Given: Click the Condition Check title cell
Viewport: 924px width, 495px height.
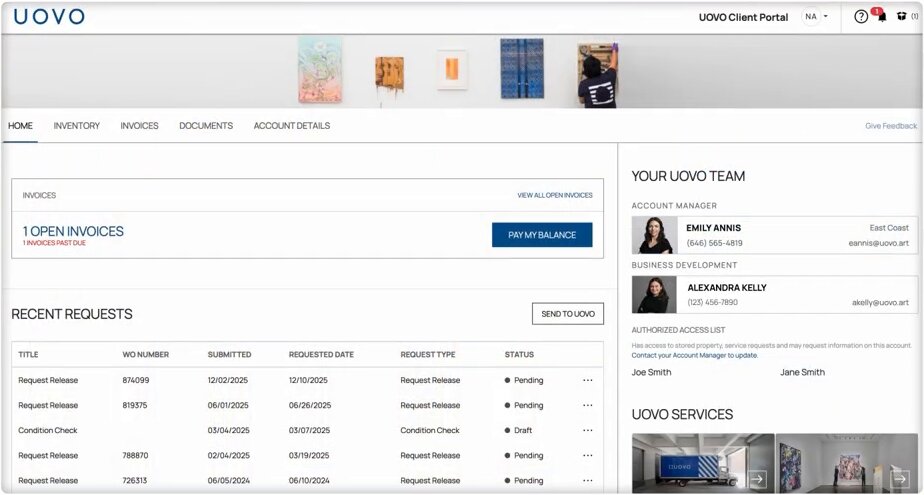Looking at the screenshot, I should [x=48, y=430].
